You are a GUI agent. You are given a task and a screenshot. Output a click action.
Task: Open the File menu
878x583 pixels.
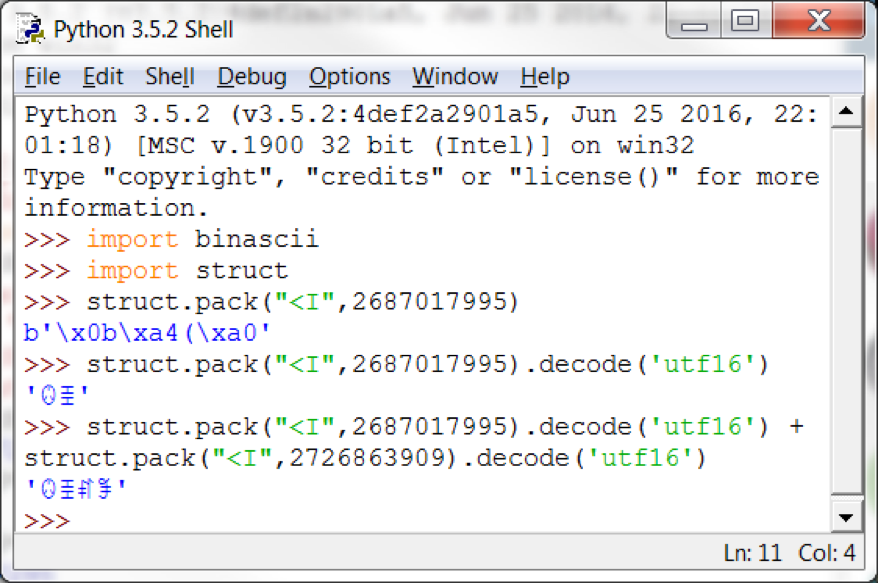(x=42, y=77)
